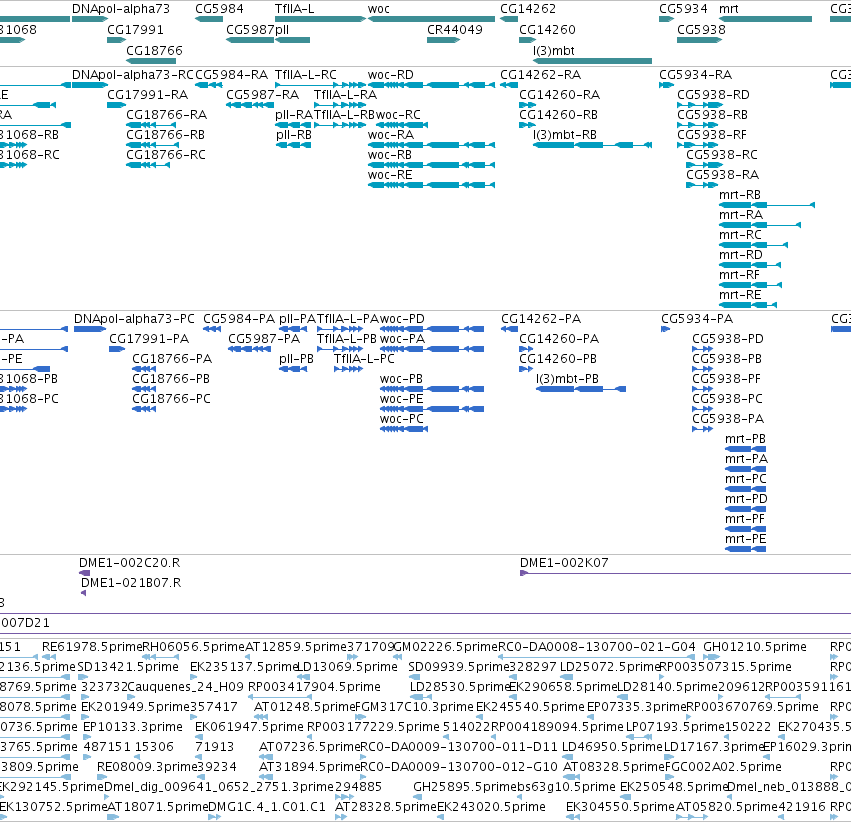Click EST label EK061947.5prime
This screenshot has height=822, width=851.
click(249, 727)
